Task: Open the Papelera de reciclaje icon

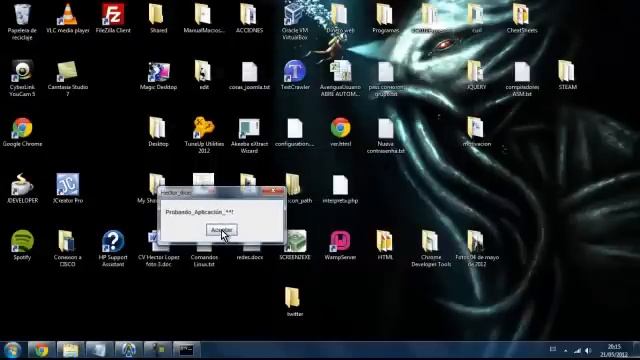Action: [x=22, y=21]
